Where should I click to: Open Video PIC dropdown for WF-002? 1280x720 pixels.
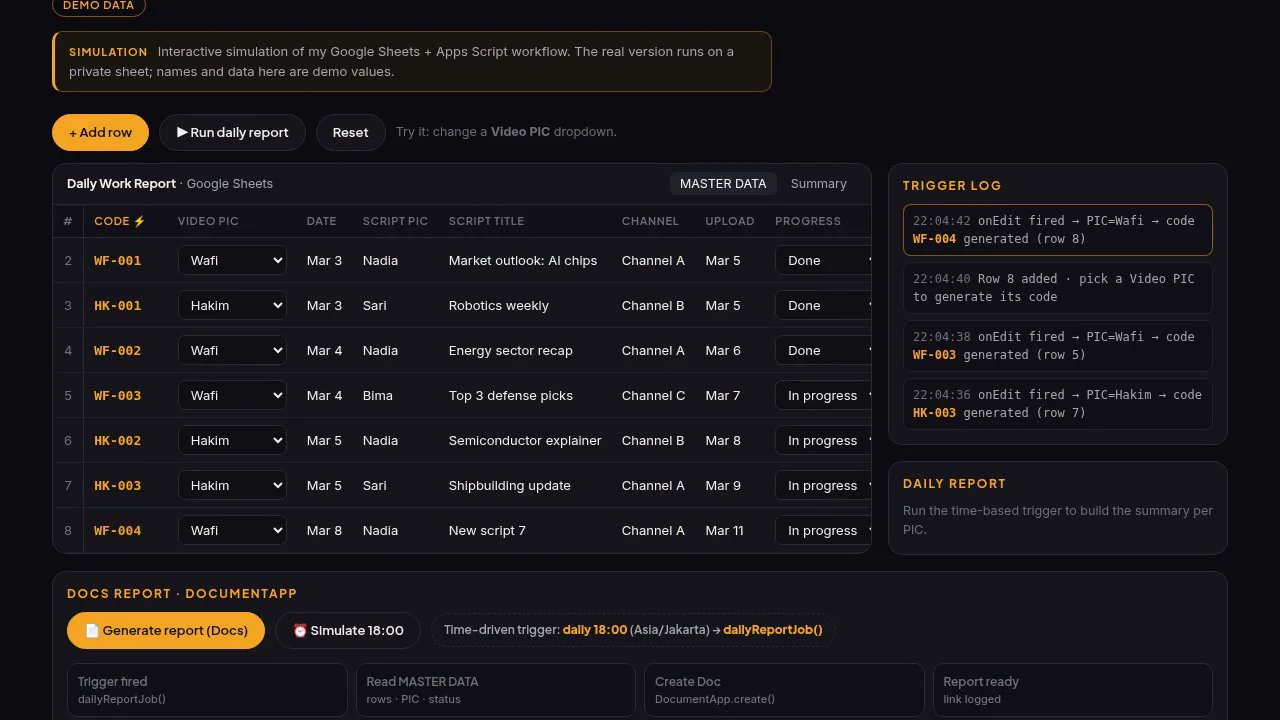point(232,350)
